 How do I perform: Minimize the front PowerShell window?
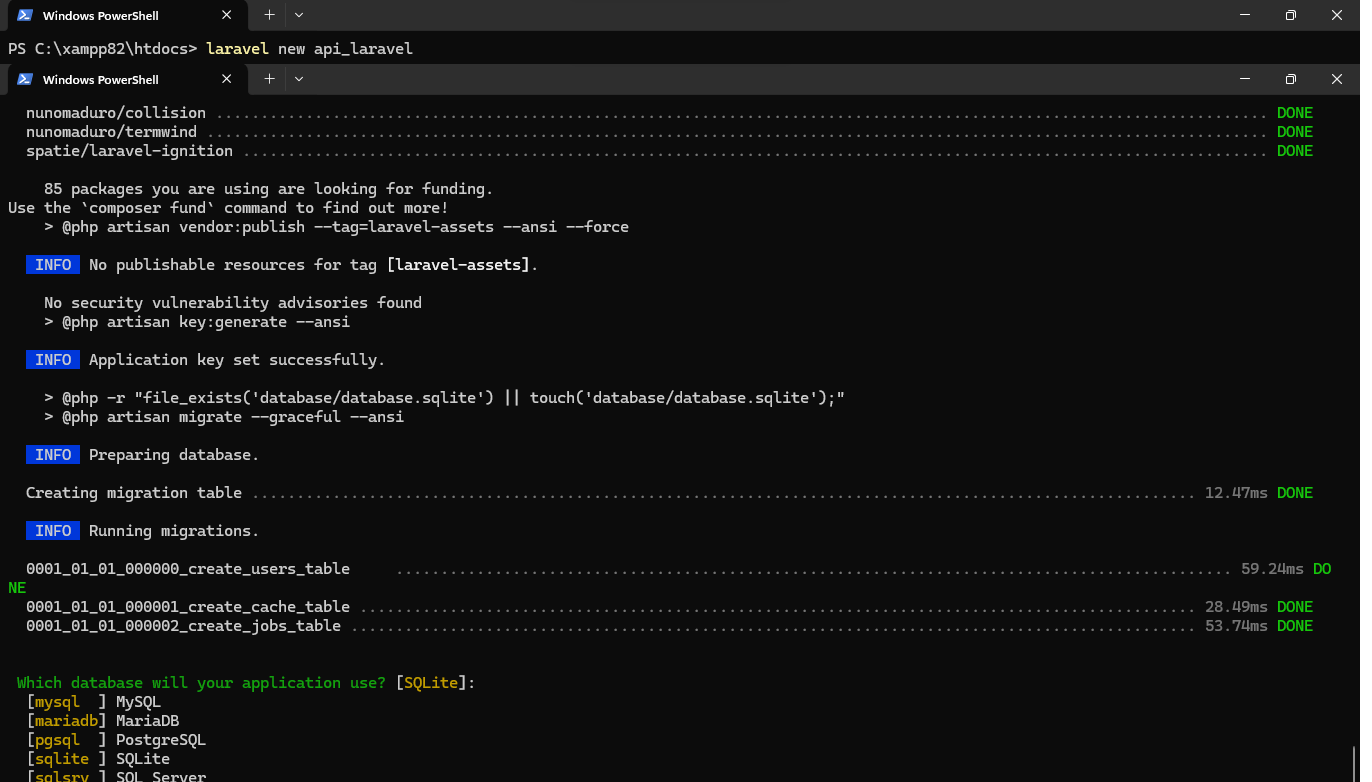pyautogui.click(x=1245, y=79)
